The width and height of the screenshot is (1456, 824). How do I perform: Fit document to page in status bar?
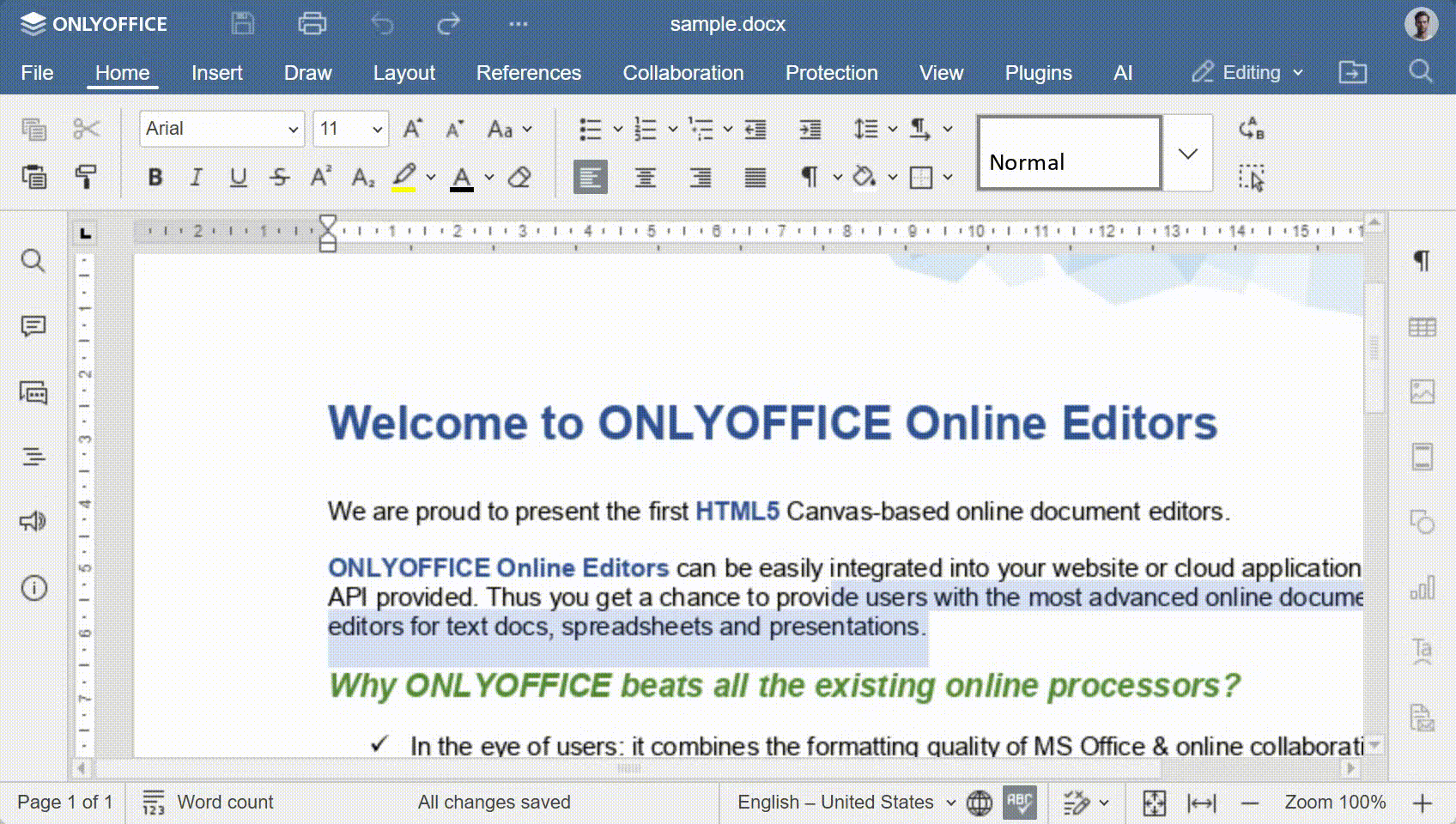pos(1155,803)
